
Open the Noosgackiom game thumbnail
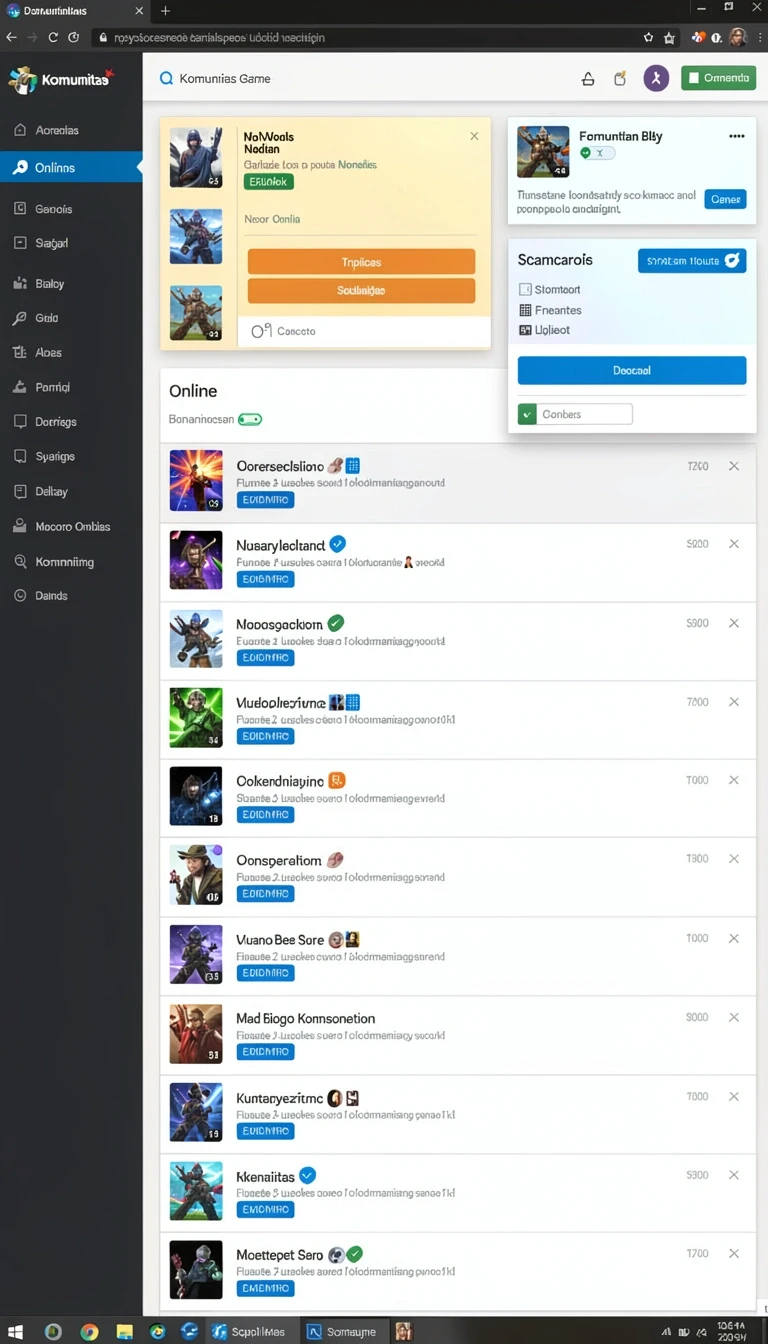coord(195,639)
